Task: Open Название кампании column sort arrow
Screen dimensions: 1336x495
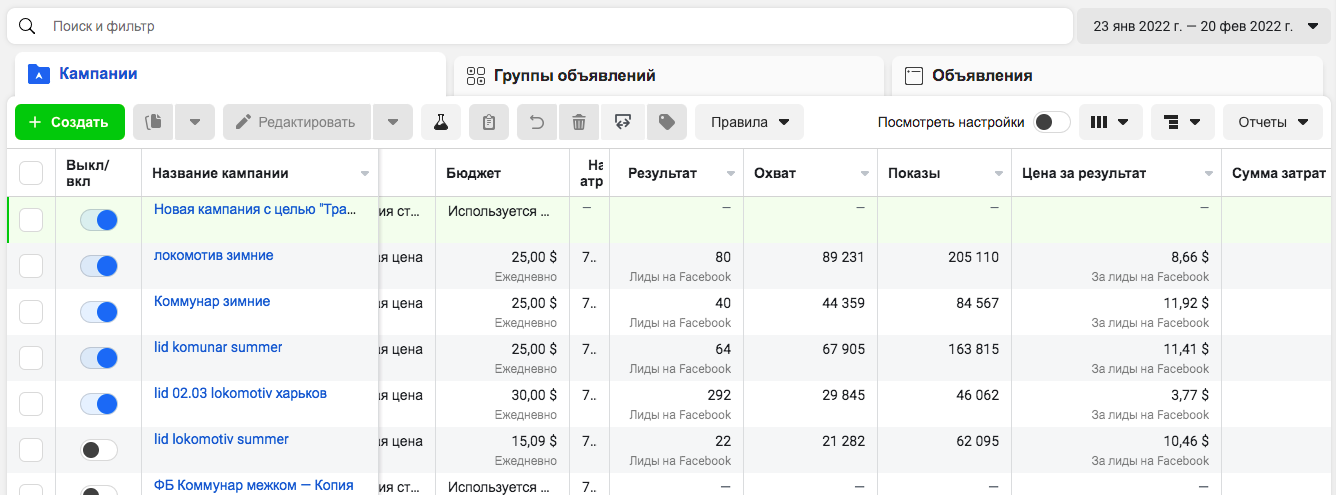Action: click(365, 174)
